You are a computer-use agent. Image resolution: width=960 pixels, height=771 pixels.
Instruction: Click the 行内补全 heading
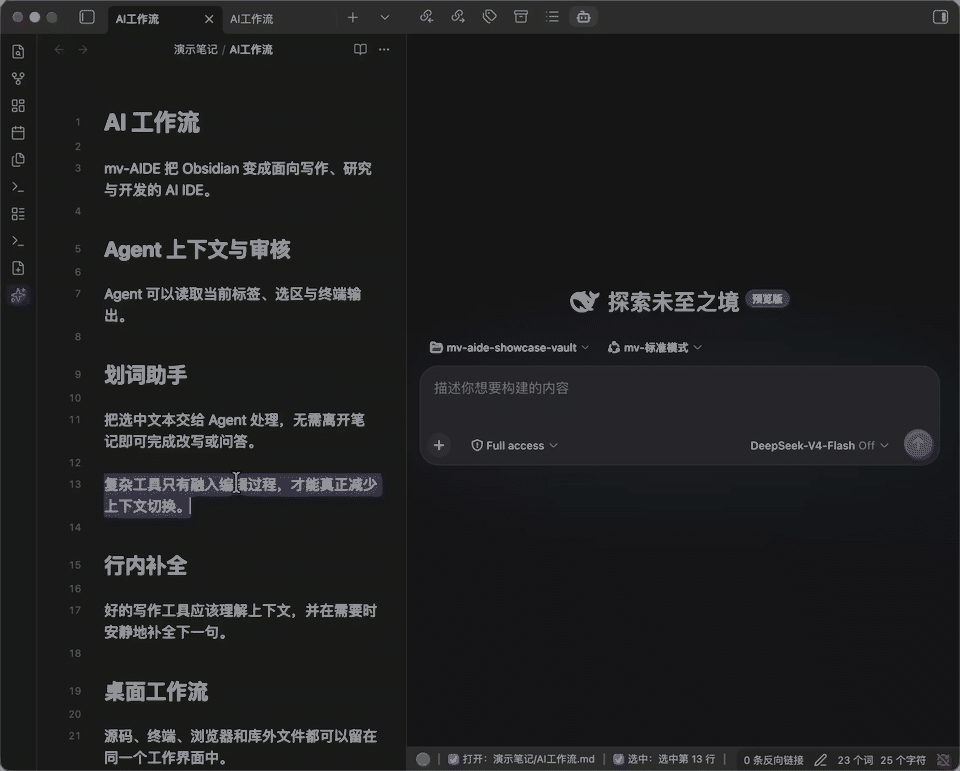(145, 565)
